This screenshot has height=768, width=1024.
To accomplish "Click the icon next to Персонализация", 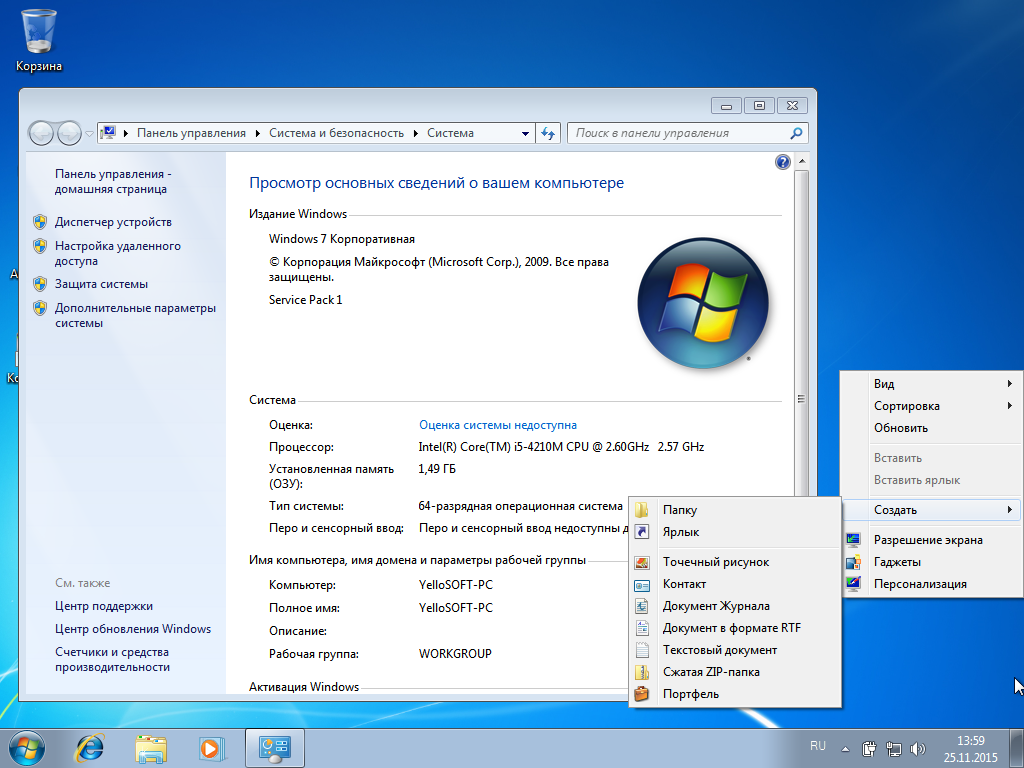I will 853,584.
